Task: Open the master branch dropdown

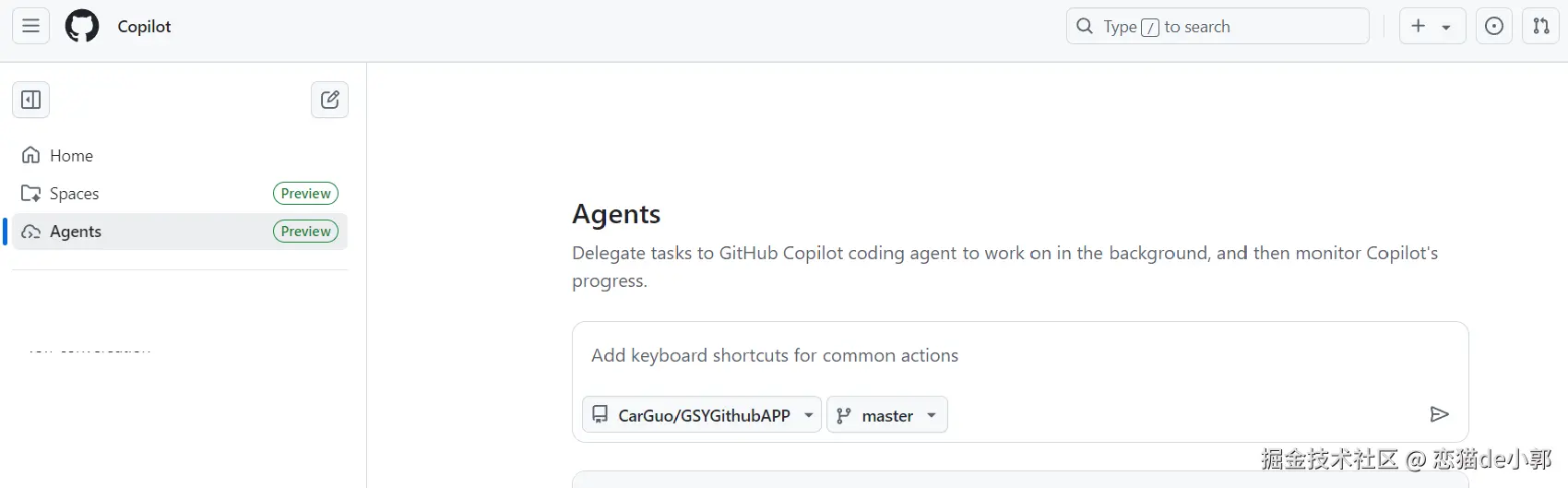Action: (x=887, y=415)
